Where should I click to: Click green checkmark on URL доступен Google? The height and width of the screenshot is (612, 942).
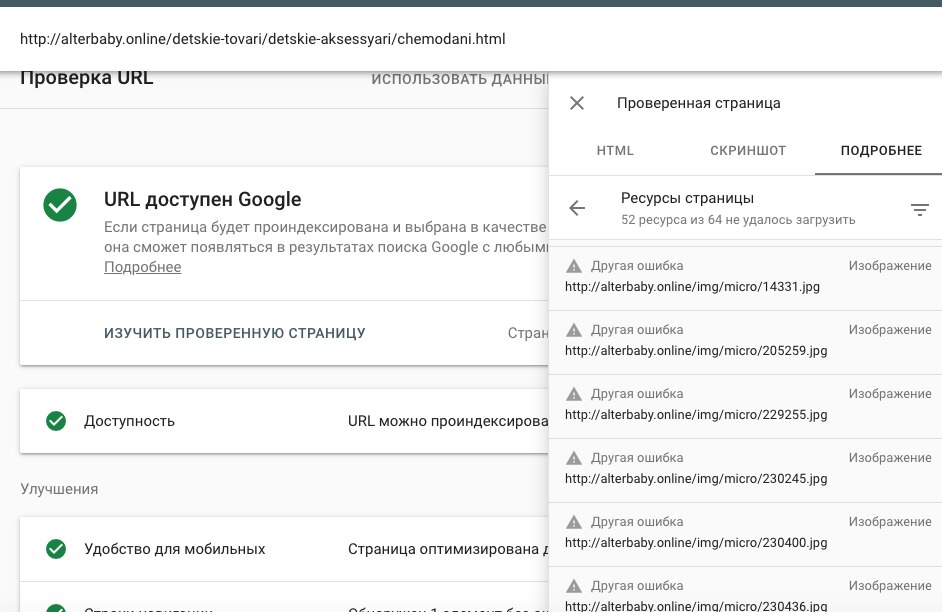[60, 205]
